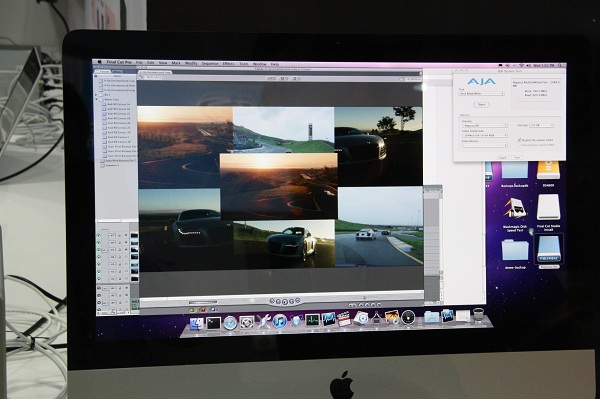
Task: Open Terminal from the dock
Action: (213, 323)
